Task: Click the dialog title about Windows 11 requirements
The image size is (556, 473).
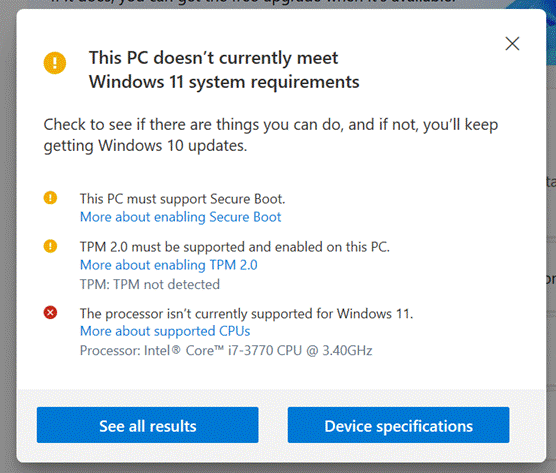Action: pyautogui.click(x=224, y=70)
